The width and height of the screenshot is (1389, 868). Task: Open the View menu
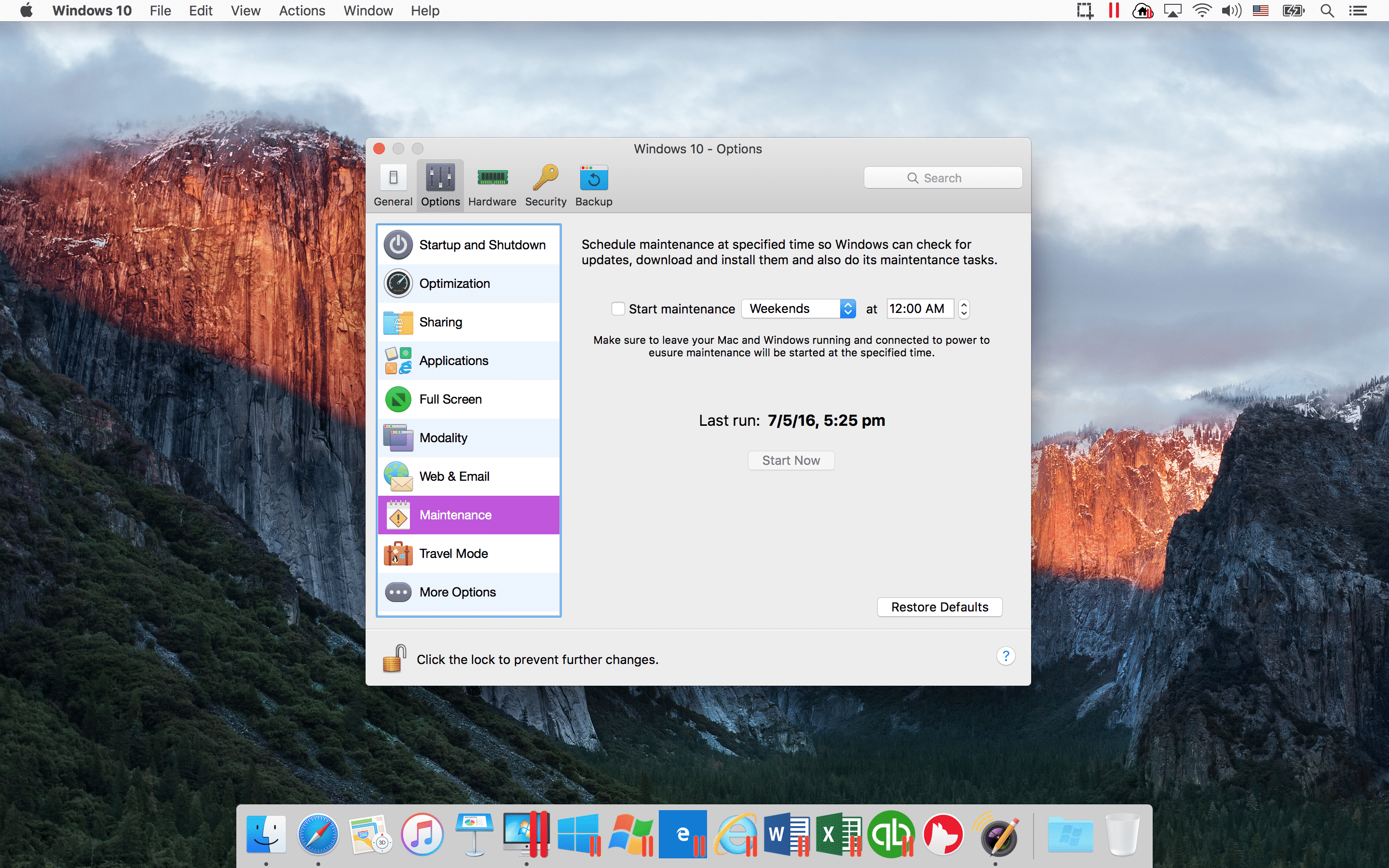click(245, 10)
